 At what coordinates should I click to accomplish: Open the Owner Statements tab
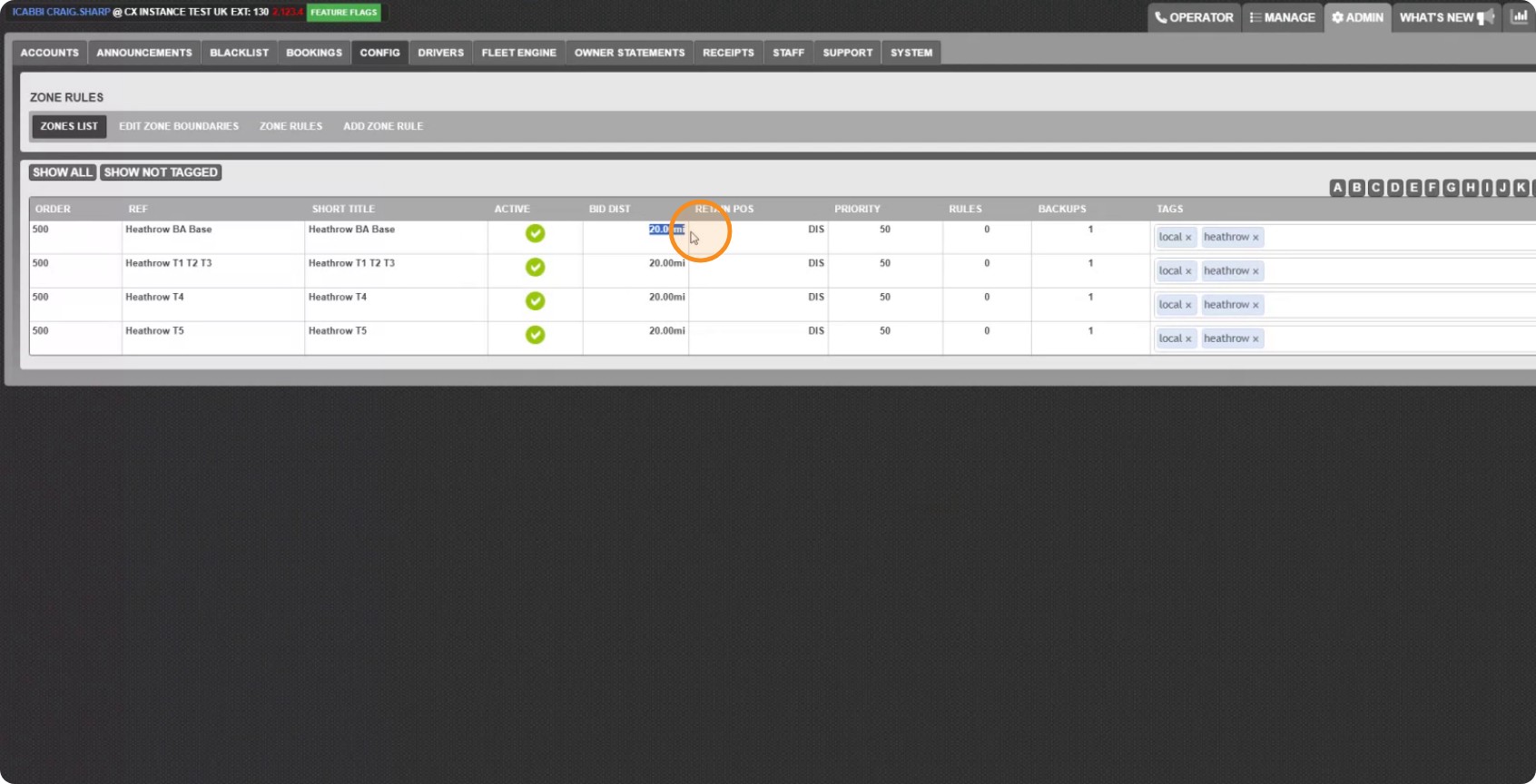[x=630, y=53]
